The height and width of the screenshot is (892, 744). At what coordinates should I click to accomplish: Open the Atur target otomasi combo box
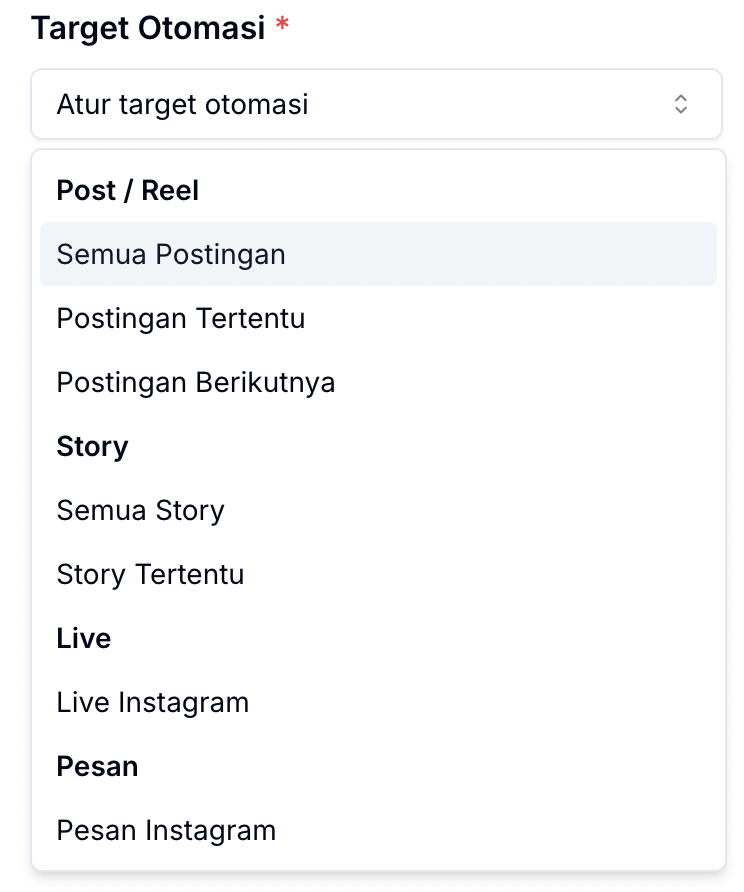(376, 104)
